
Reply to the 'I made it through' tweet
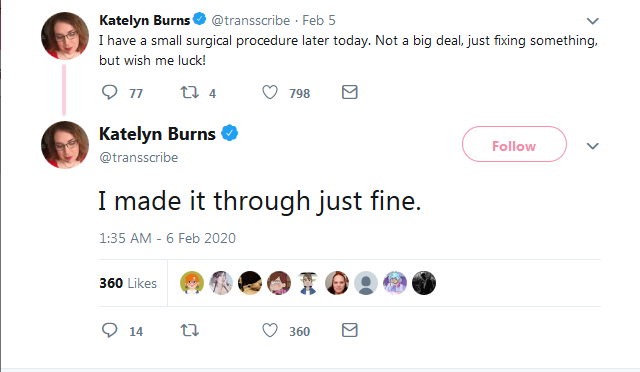[109, 330]
